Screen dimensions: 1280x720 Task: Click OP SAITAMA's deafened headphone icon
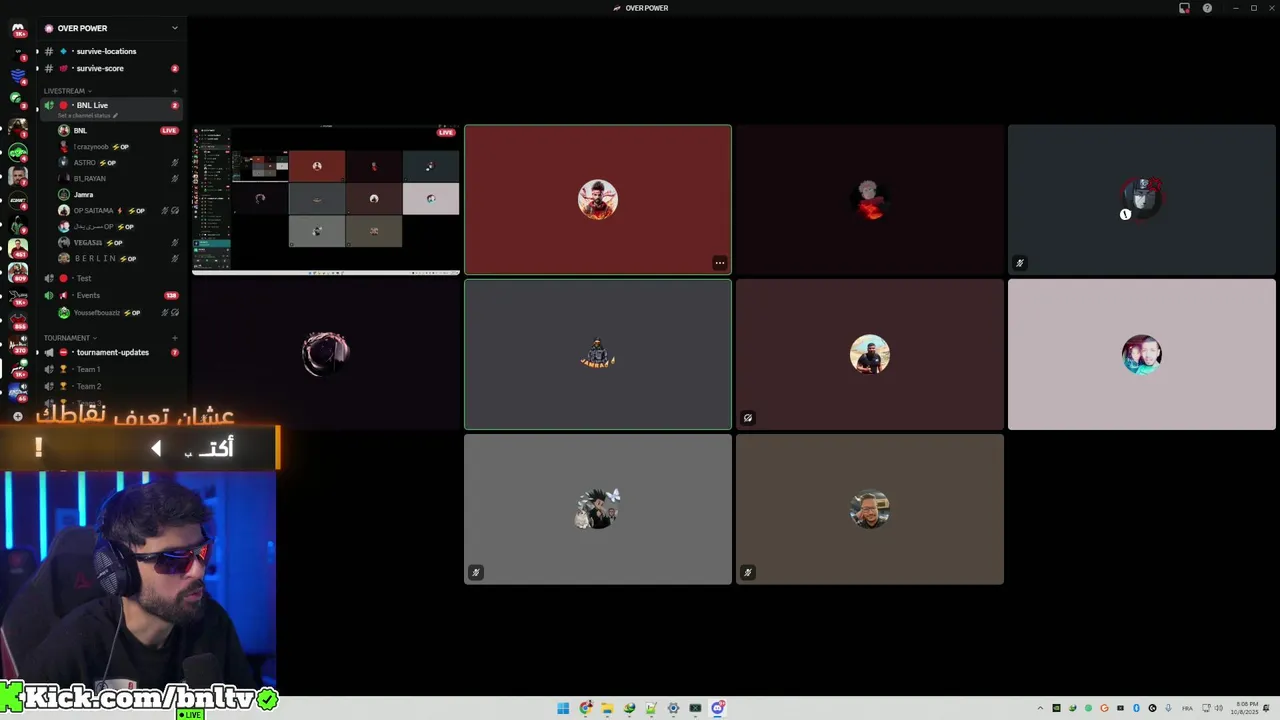(x=175, y=211)
